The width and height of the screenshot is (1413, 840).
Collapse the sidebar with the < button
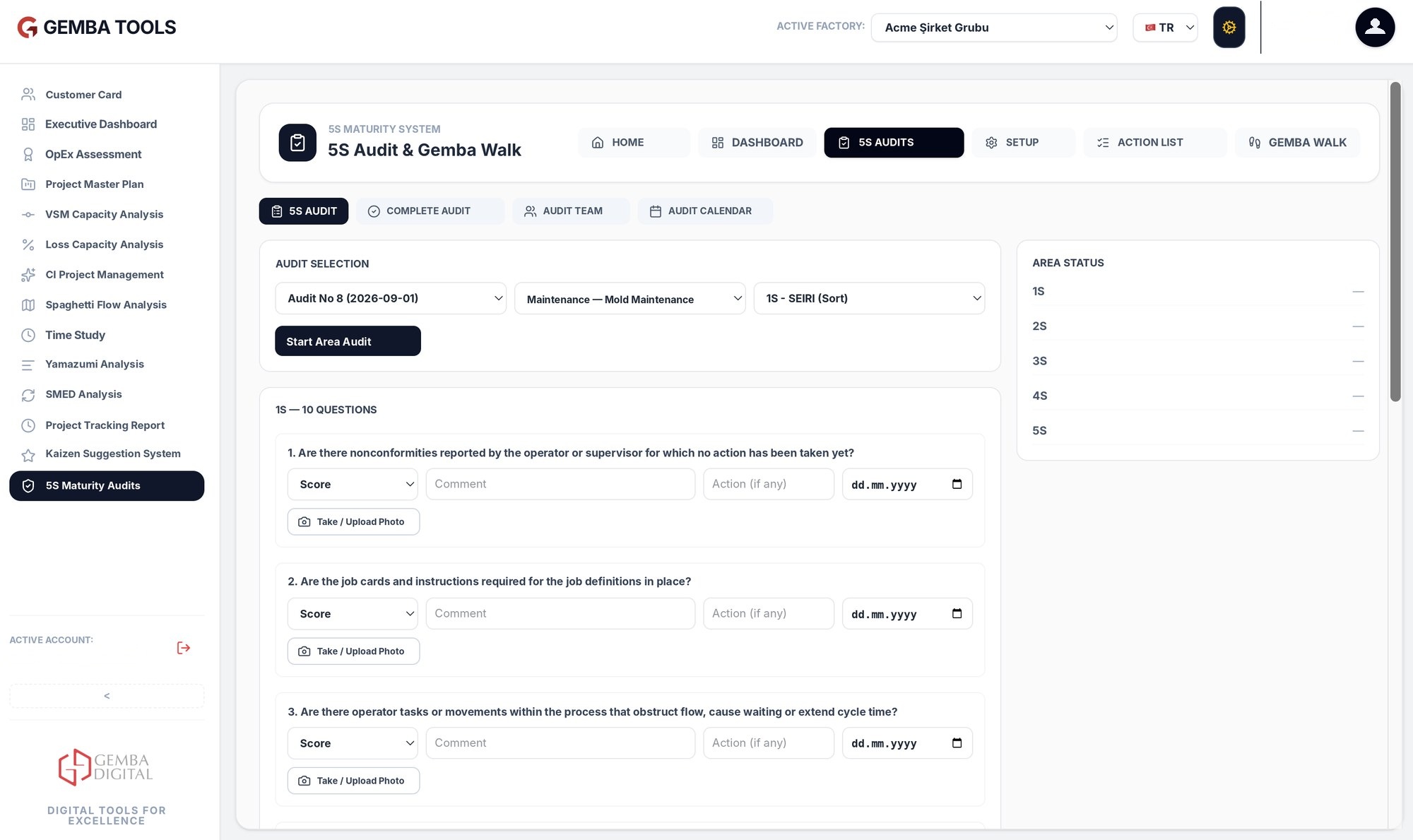pyautogui.click(x=107, y=696)
